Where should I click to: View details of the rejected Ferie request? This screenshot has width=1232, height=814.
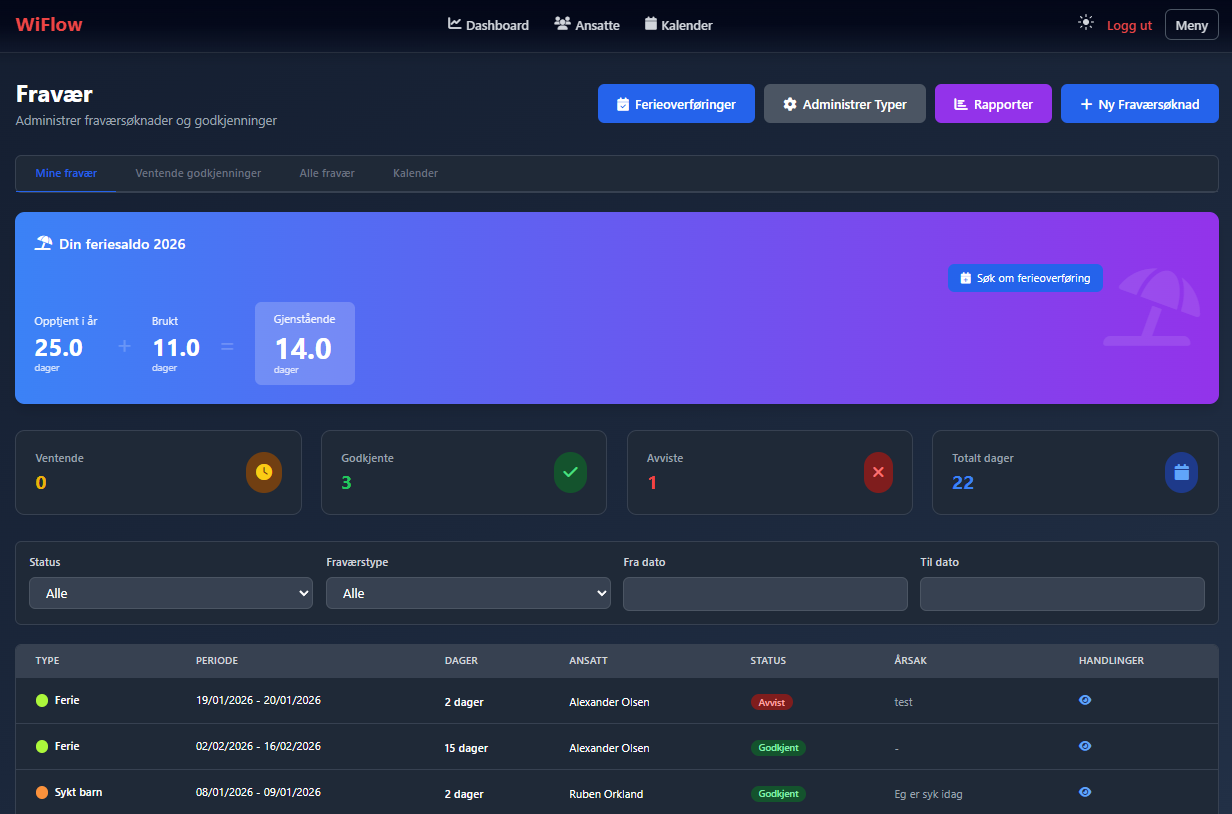click(1085, 701)
